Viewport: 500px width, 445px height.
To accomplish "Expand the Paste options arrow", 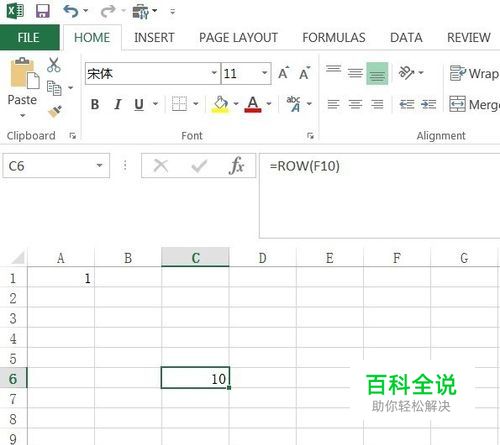I will coord(22,115).
